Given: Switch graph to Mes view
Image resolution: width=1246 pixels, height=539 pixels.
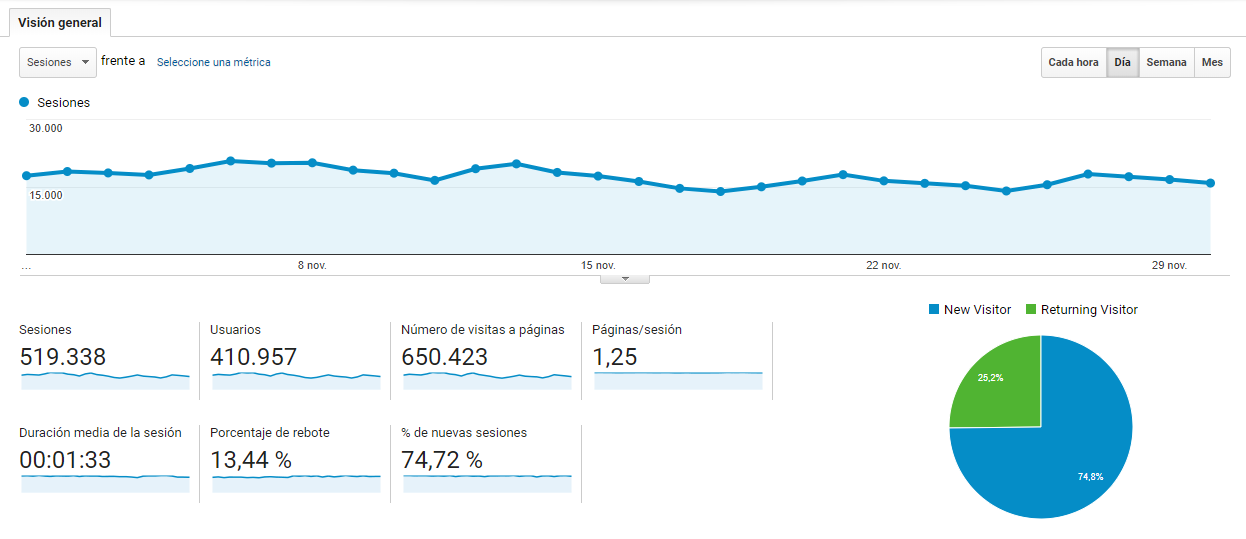Looking at the screenshot, I should tap(1212, 62).
